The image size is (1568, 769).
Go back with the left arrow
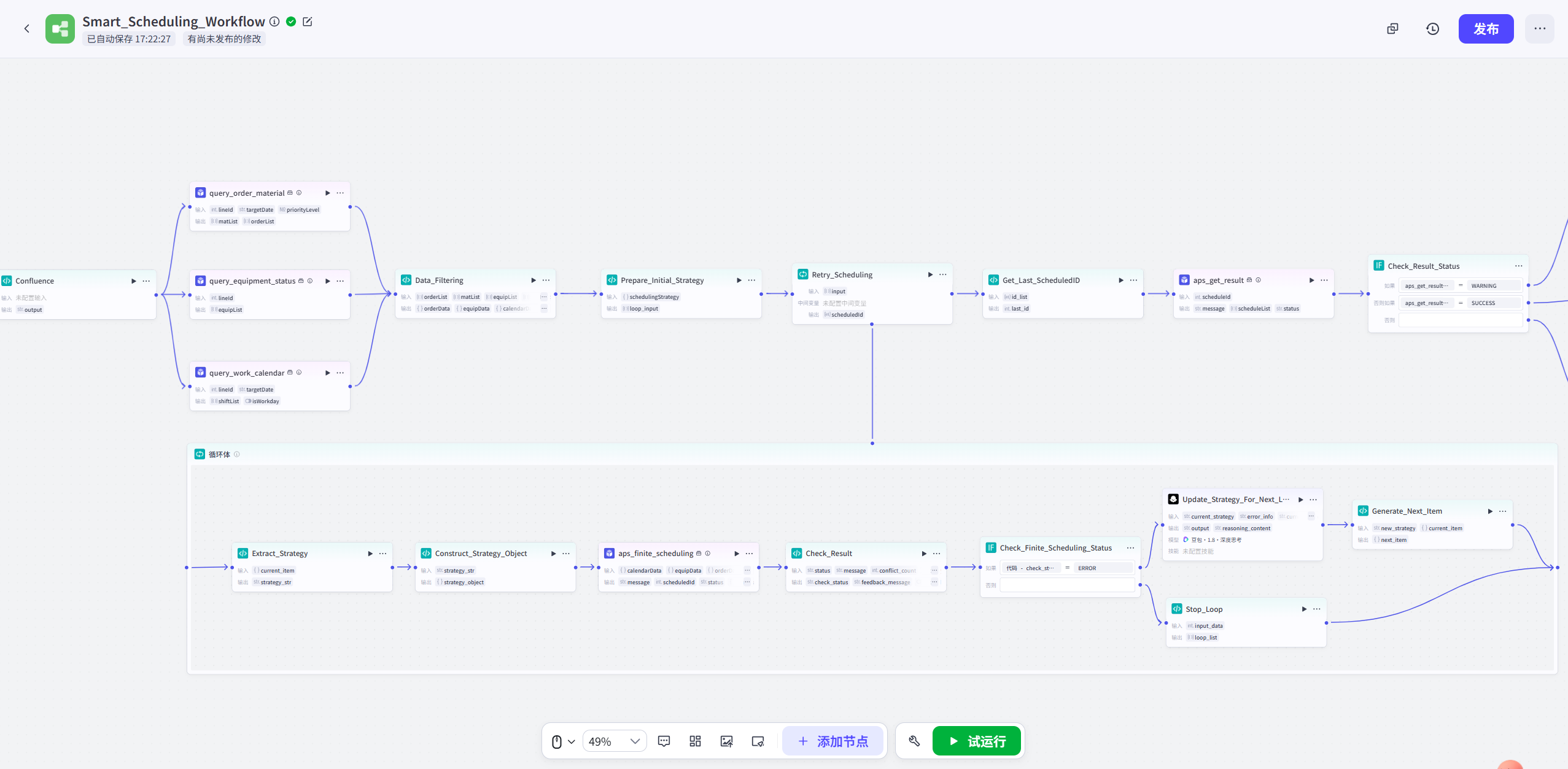(x=26, y=28)
